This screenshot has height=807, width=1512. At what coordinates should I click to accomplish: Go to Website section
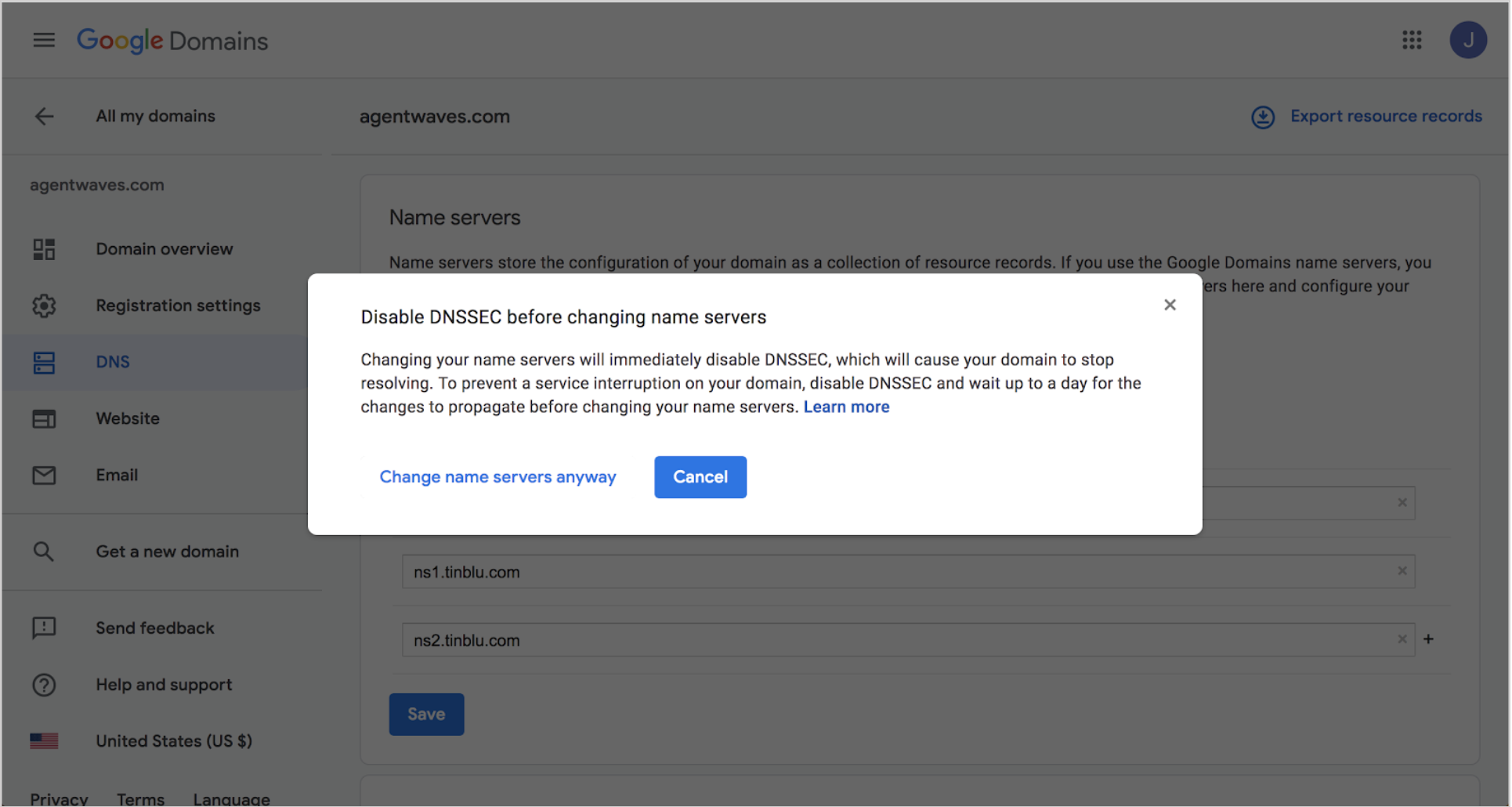tap(128, 418)
